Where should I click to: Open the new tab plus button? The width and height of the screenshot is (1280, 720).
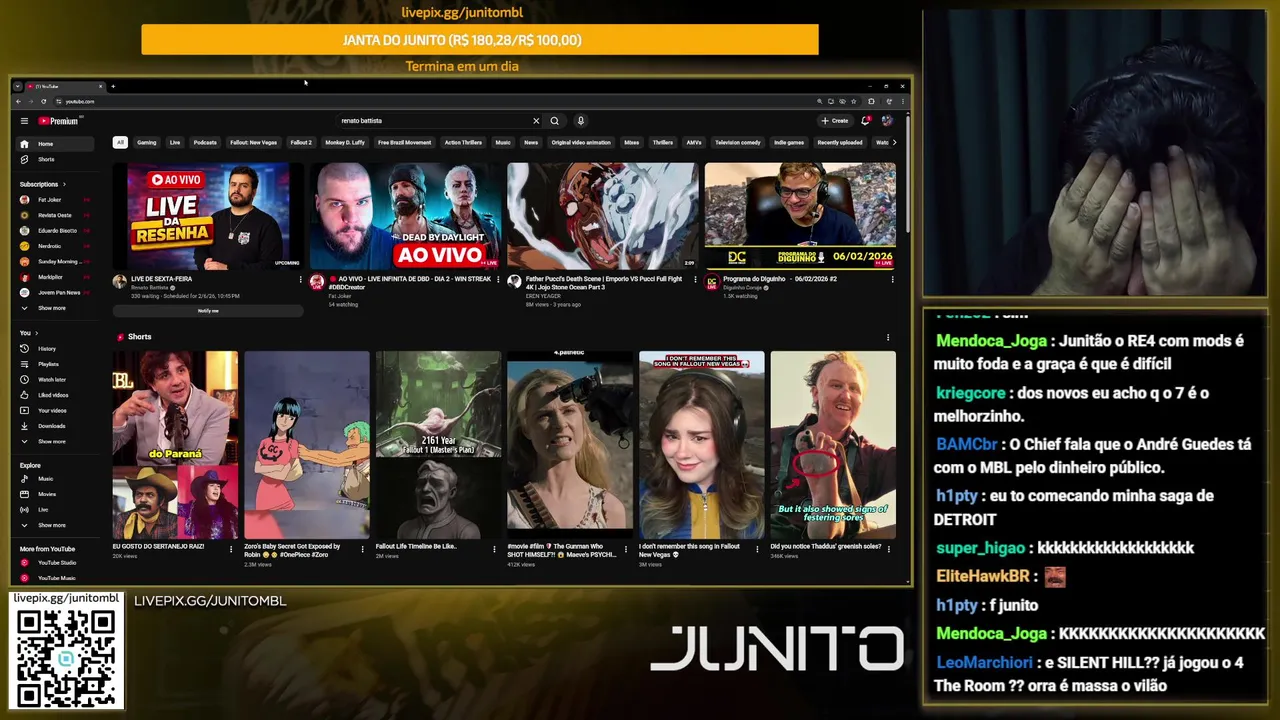pyautogui.click(x=113, y=87)
